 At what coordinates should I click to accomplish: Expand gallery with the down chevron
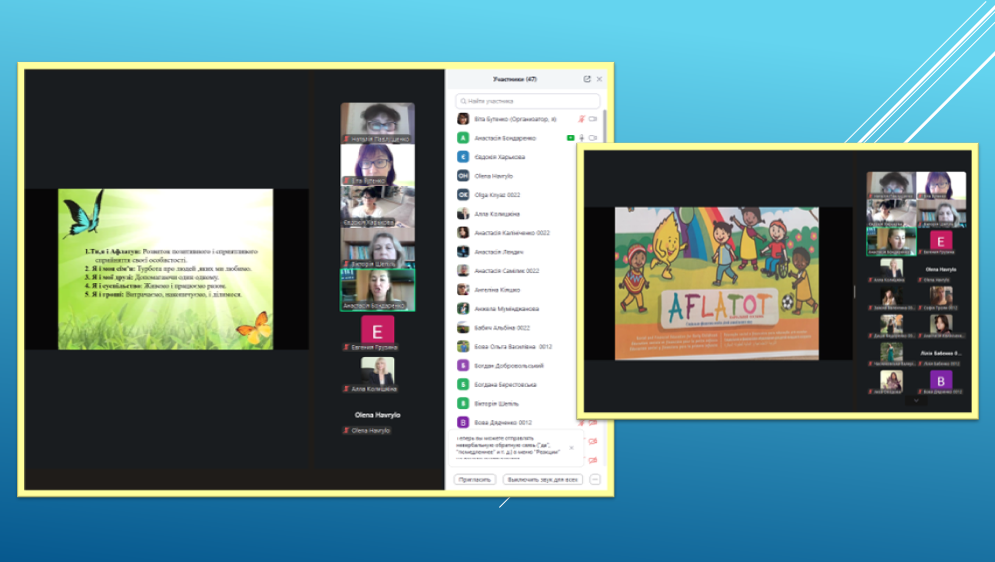(916, 402)
